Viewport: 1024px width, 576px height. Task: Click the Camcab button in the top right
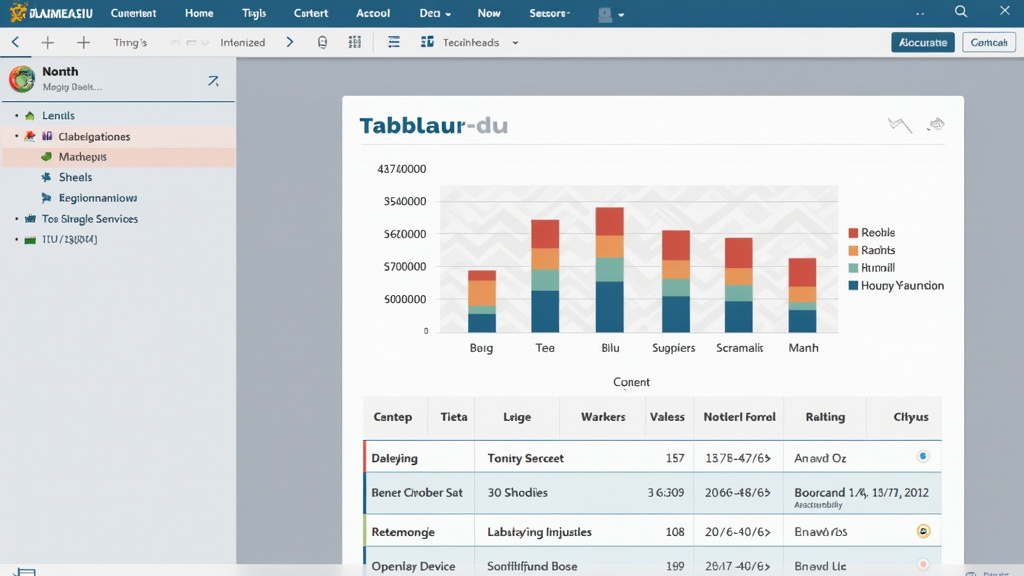(x=988, y=42)
